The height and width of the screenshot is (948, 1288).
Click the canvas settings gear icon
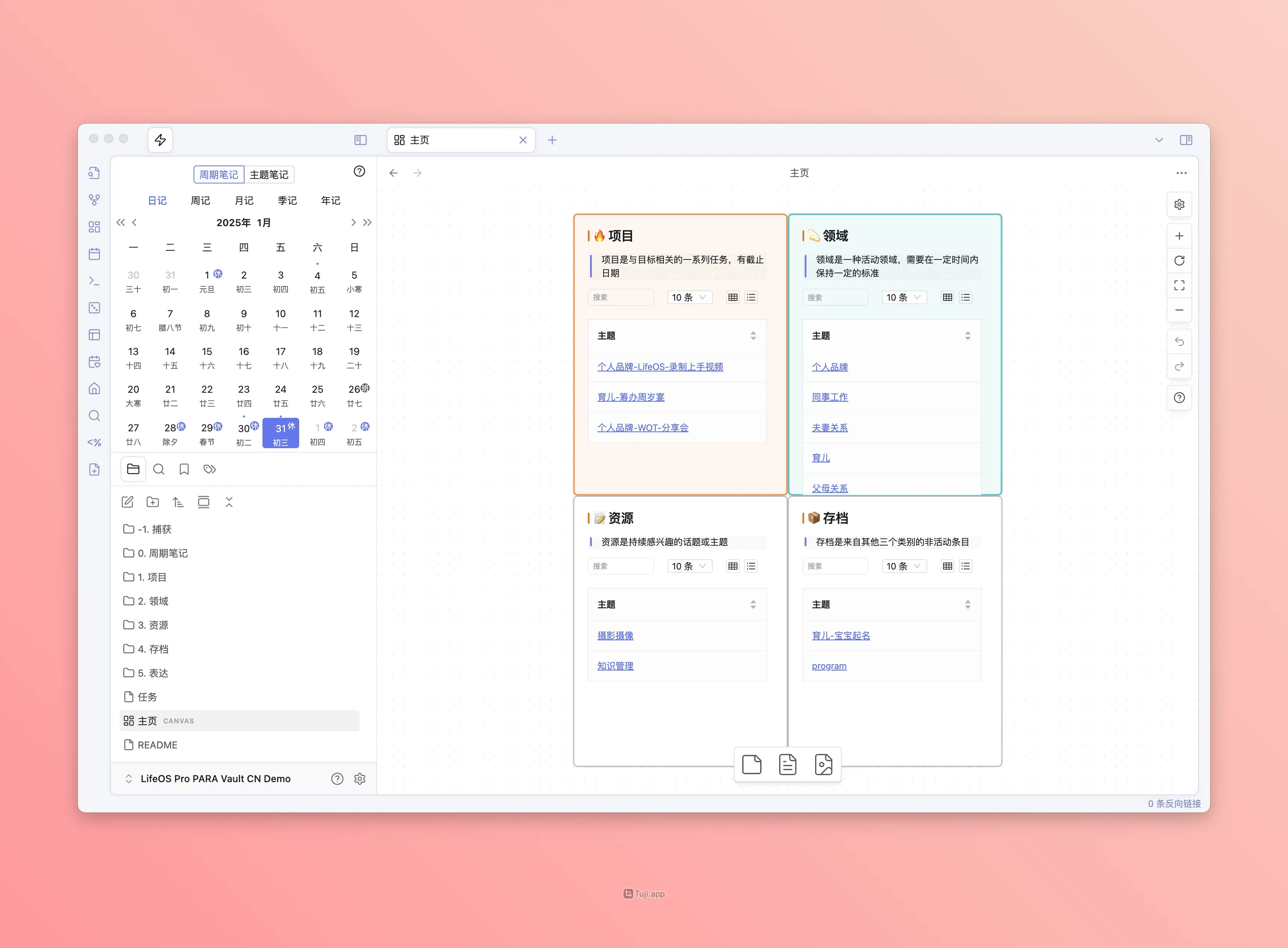1179,204
